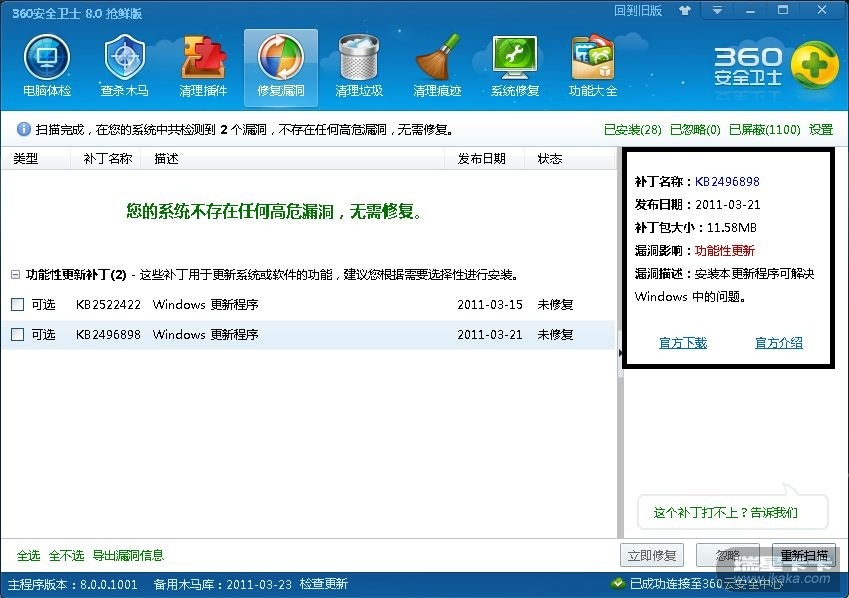The height and width of the screenshot is (598, 849).
Task: Open 电脑体检 computer checkup
Action: pyautogui.click(x=47, y=66)
